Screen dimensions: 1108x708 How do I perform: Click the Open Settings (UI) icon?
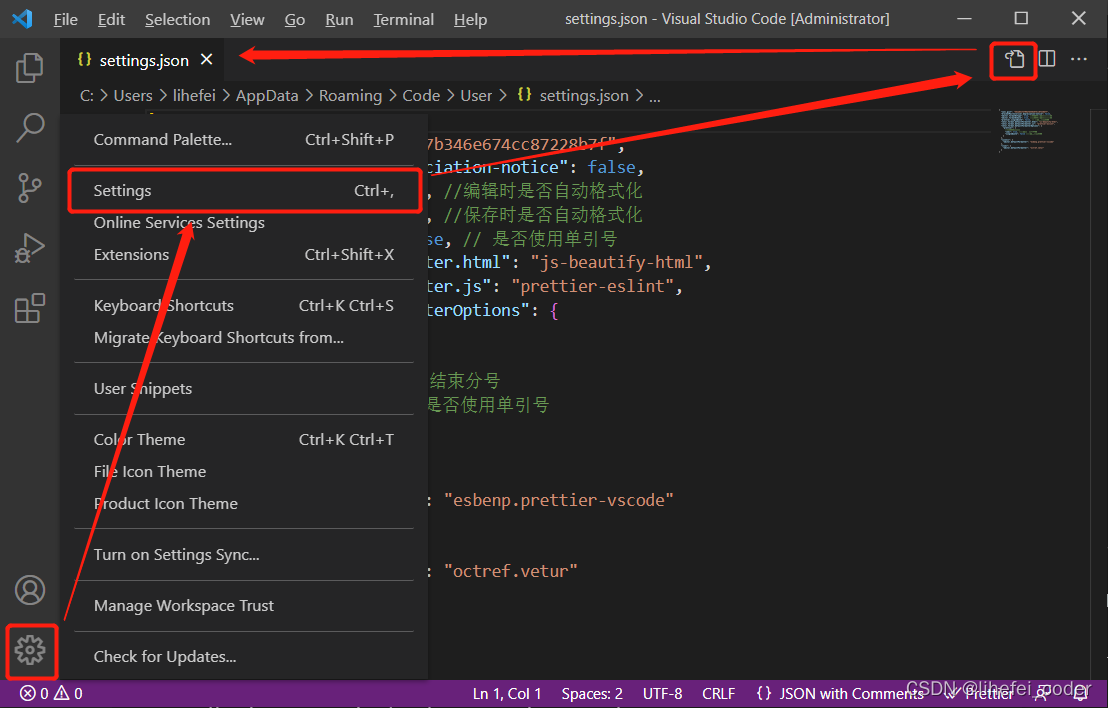click(1014, 59)
